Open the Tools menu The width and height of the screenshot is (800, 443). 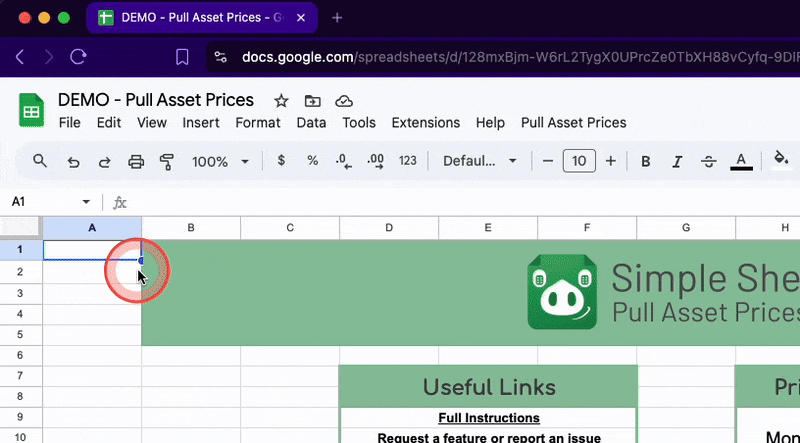[x=359, y=123]
